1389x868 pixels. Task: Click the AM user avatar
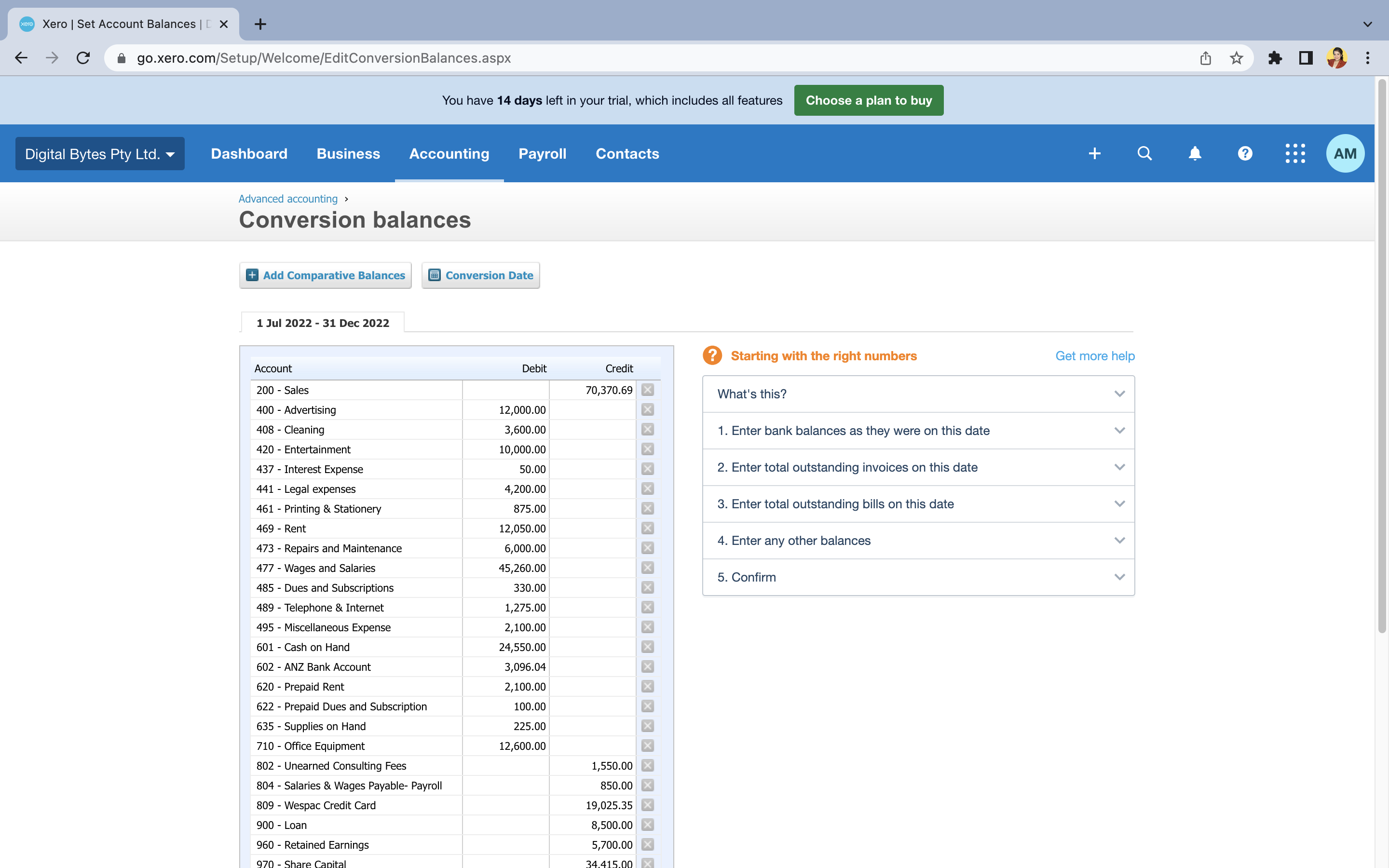1345,153
